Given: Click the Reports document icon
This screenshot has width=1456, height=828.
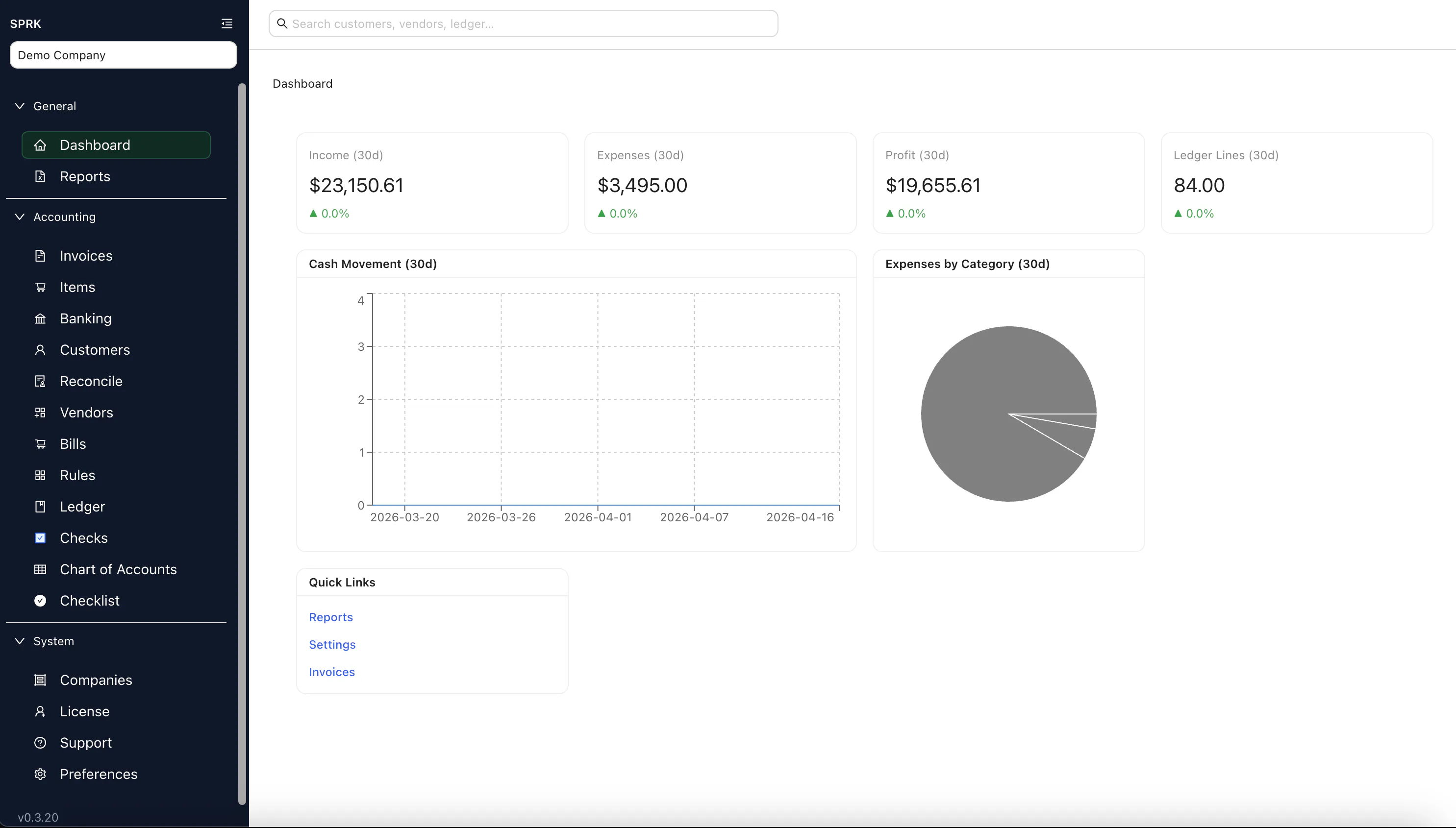Looking at the screenshot, I should 40,176.
